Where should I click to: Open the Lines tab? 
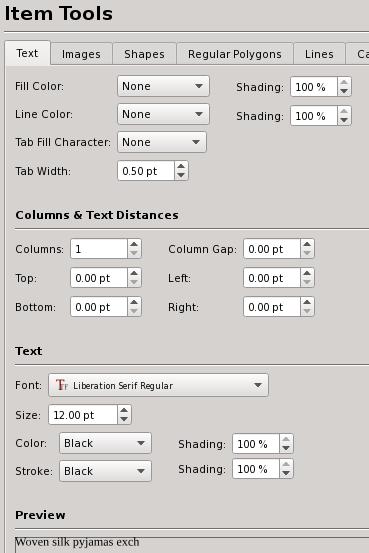(x=319, y=54)
